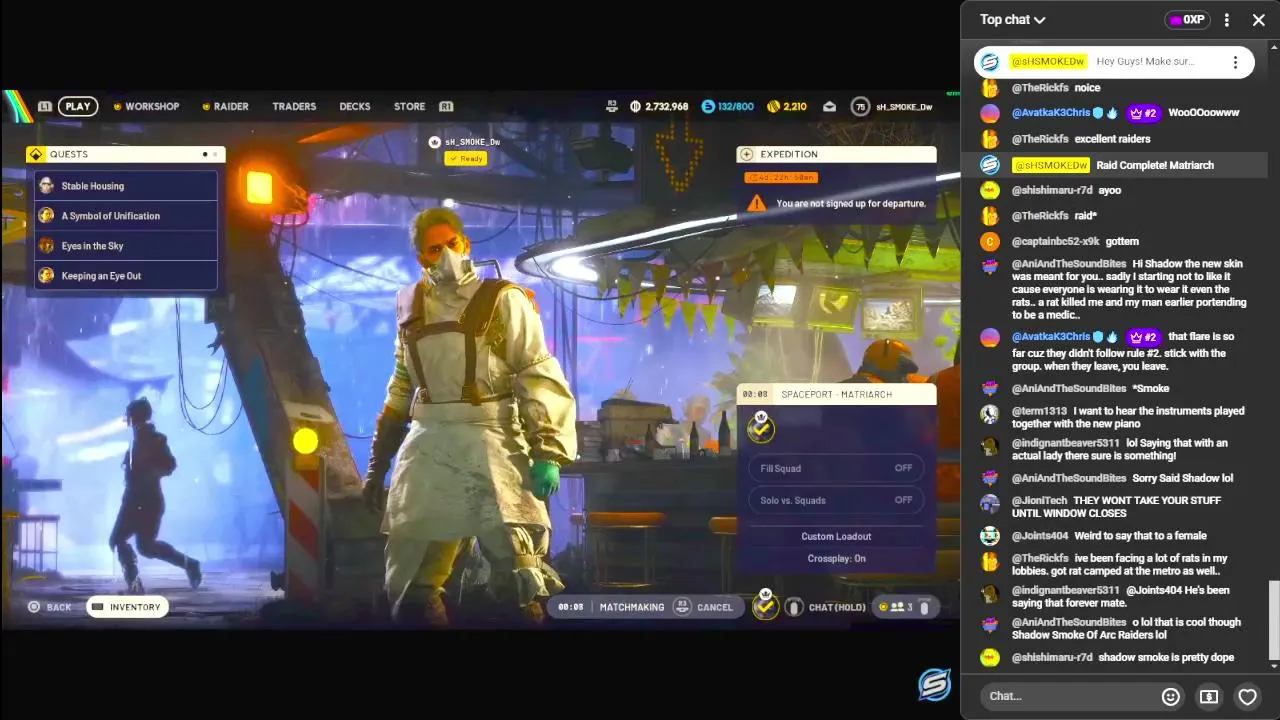Screen dimensions: 1280x720
Task: Click the player crown icon above Ready
Action: coord(434,142)
